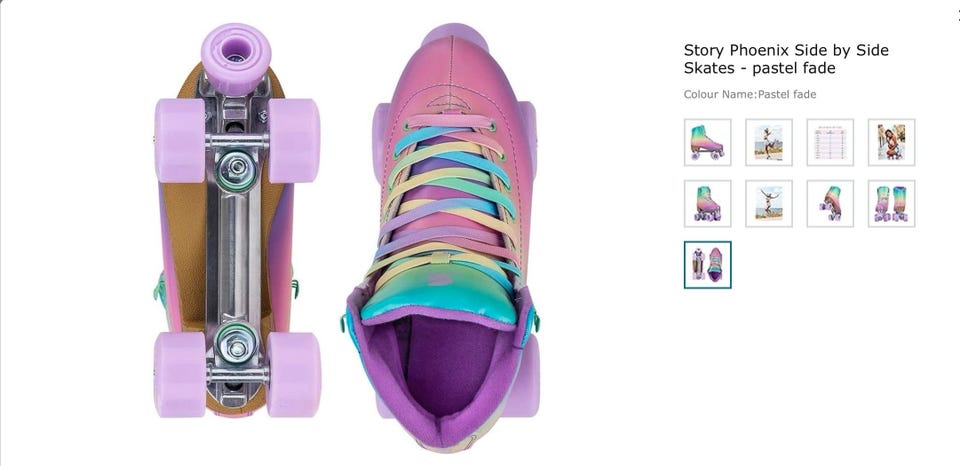The image size is (960, 466).
Task: Click the Story Phoenix Side by Side Skates title
Action: point(785,59)
